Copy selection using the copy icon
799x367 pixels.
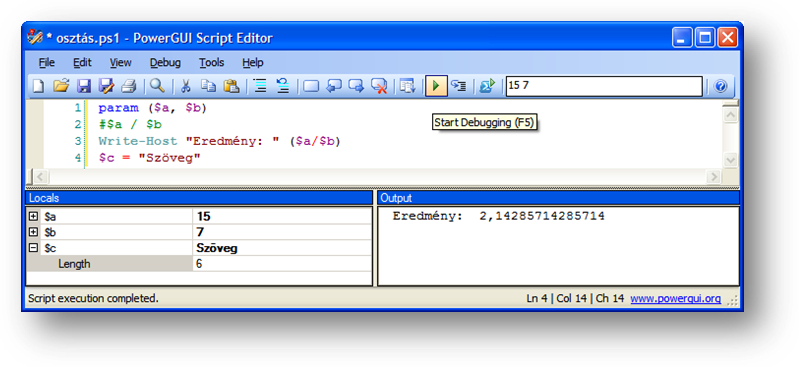coord(208,86)
